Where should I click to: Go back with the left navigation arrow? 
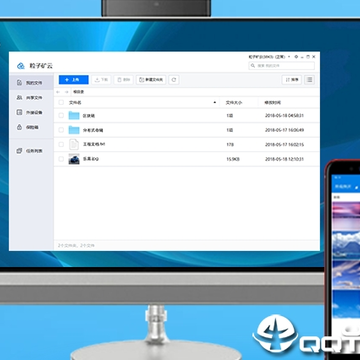tap(58, 92)
